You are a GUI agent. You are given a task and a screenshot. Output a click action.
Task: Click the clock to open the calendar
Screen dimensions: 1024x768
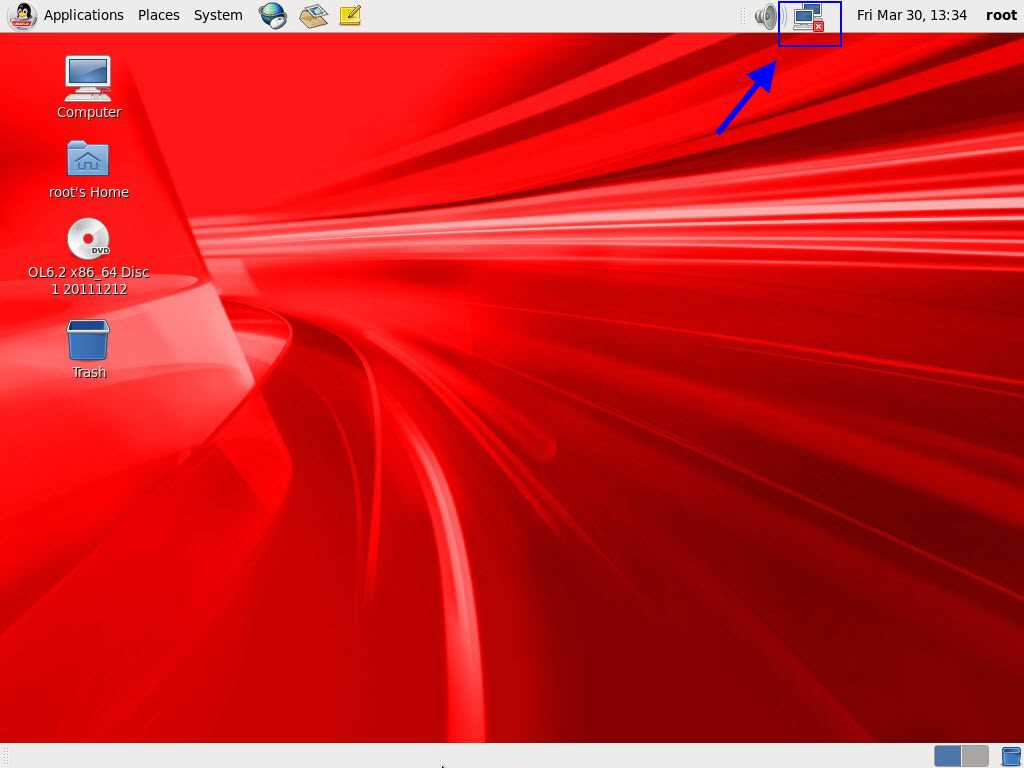tap(911, 15)
